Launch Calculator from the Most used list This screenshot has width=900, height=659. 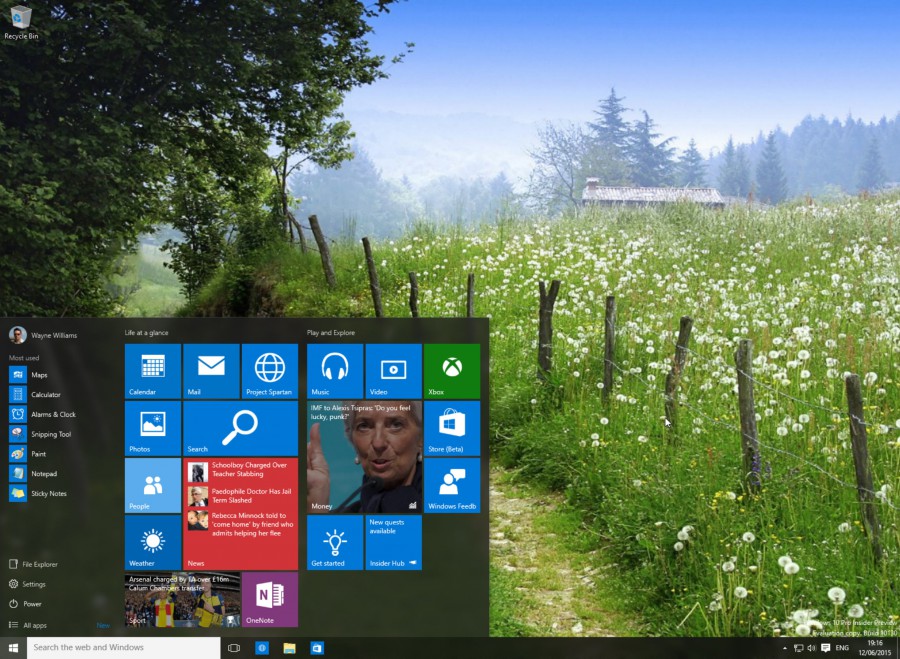pyautogui.click(x=45, y=394)
